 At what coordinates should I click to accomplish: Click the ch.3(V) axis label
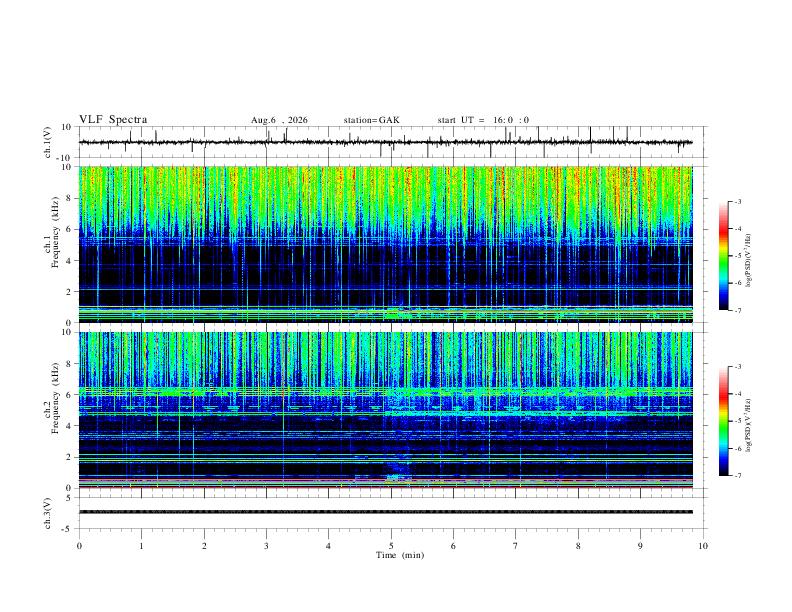coord(47,513)
